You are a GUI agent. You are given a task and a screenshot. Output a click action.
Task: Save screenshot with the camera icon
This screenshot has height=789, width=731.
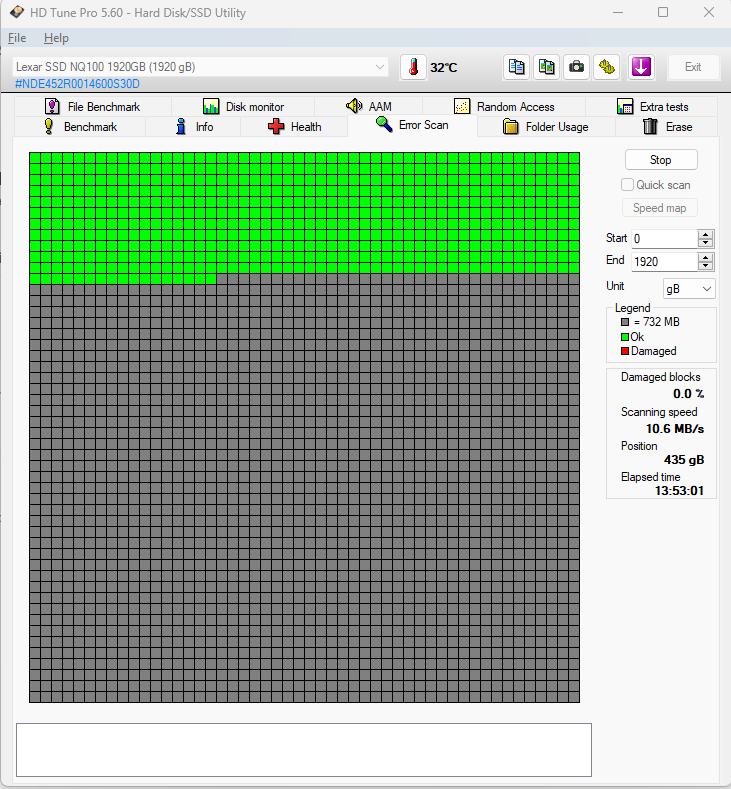(577, 67)
